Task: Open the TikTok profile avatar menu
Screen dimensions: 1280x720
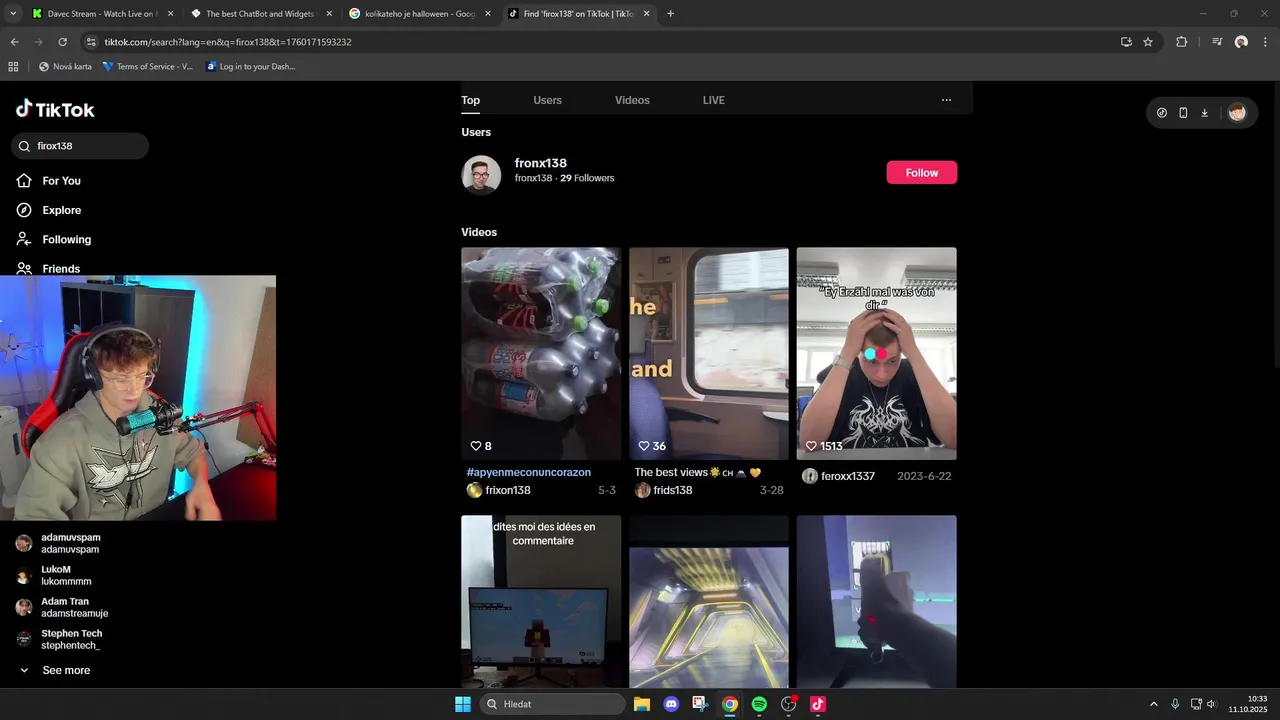Action: coord(1237,113)
